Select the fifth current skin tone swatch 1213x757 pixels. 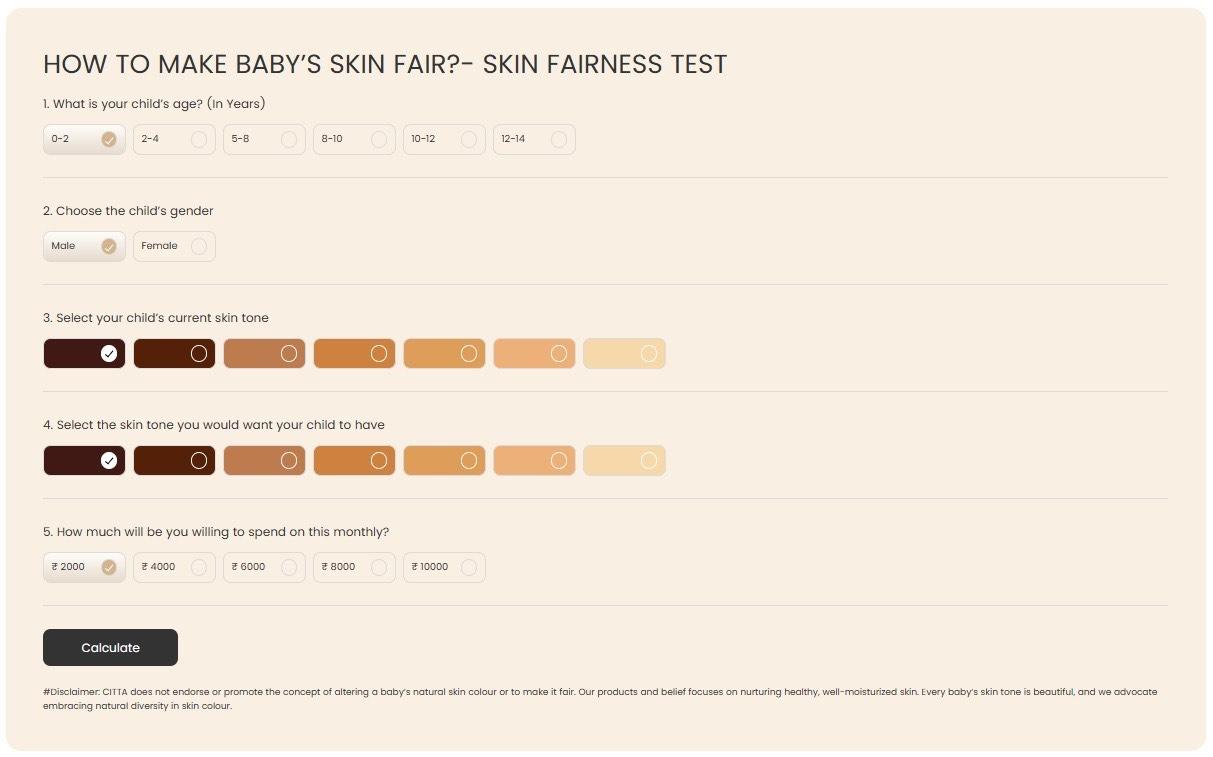tap(444, 353)
